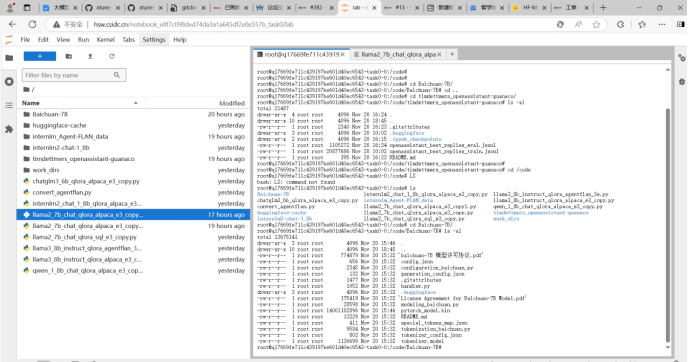Click the Not secure site info warning
The height and width of the screenshot is (362, 688).
pos(68,25)
